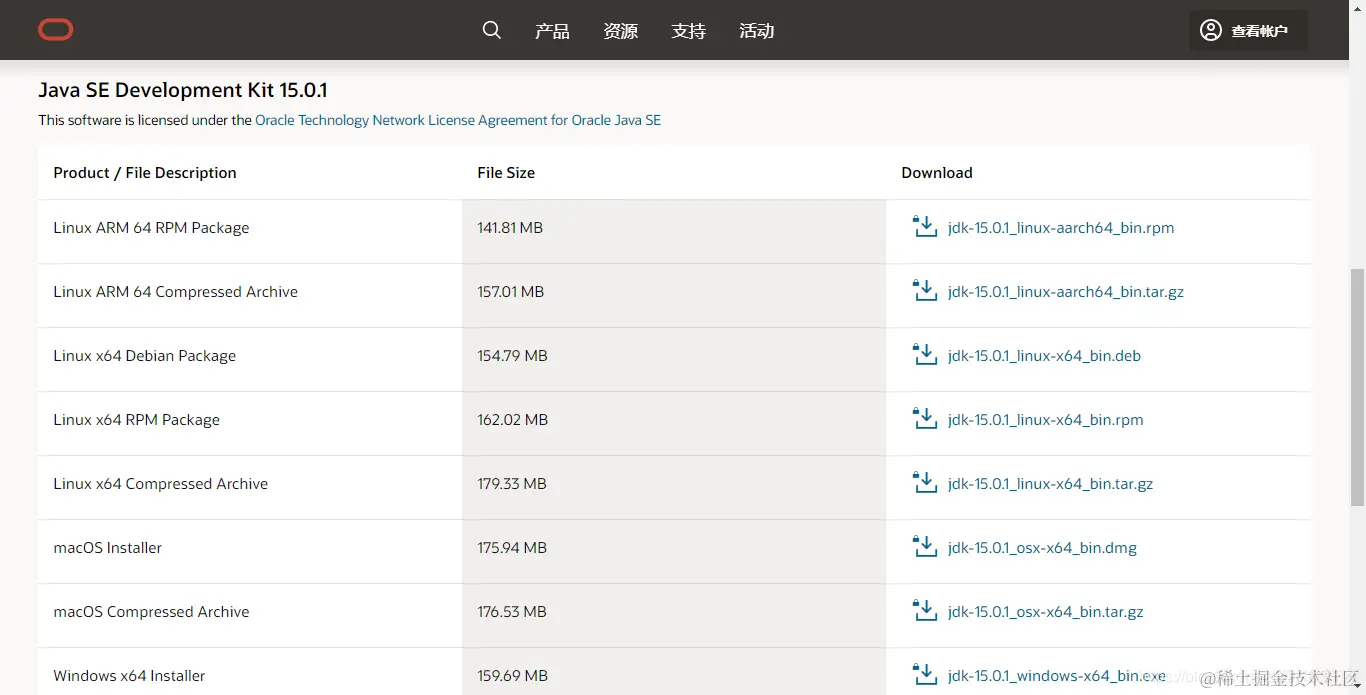Click download icon for linux-x64_bin.deb
1366x695 pixels.
click(925, 355)
